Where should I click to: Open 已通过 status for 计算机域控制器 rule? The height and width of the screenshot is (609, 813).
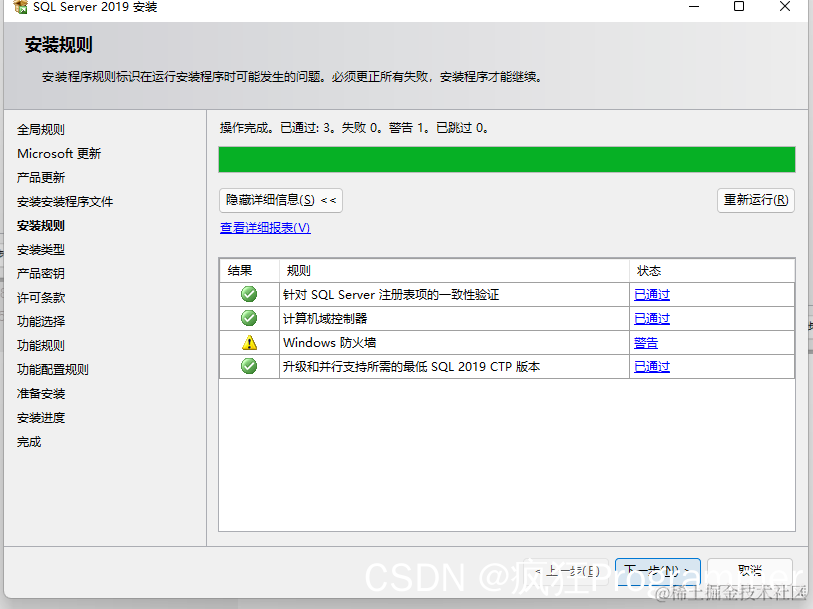coord(652,318)
